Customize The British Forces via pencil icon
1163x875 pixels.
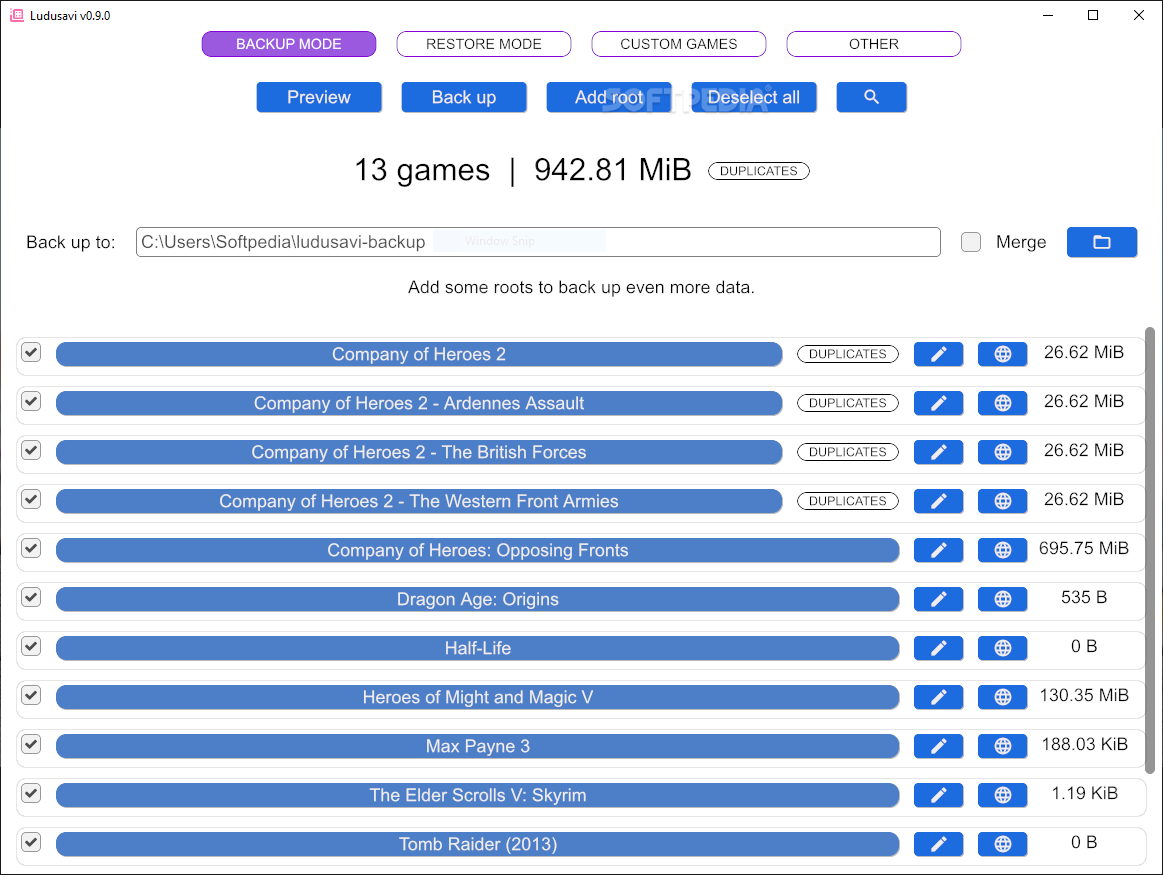[x=938, y=452]
